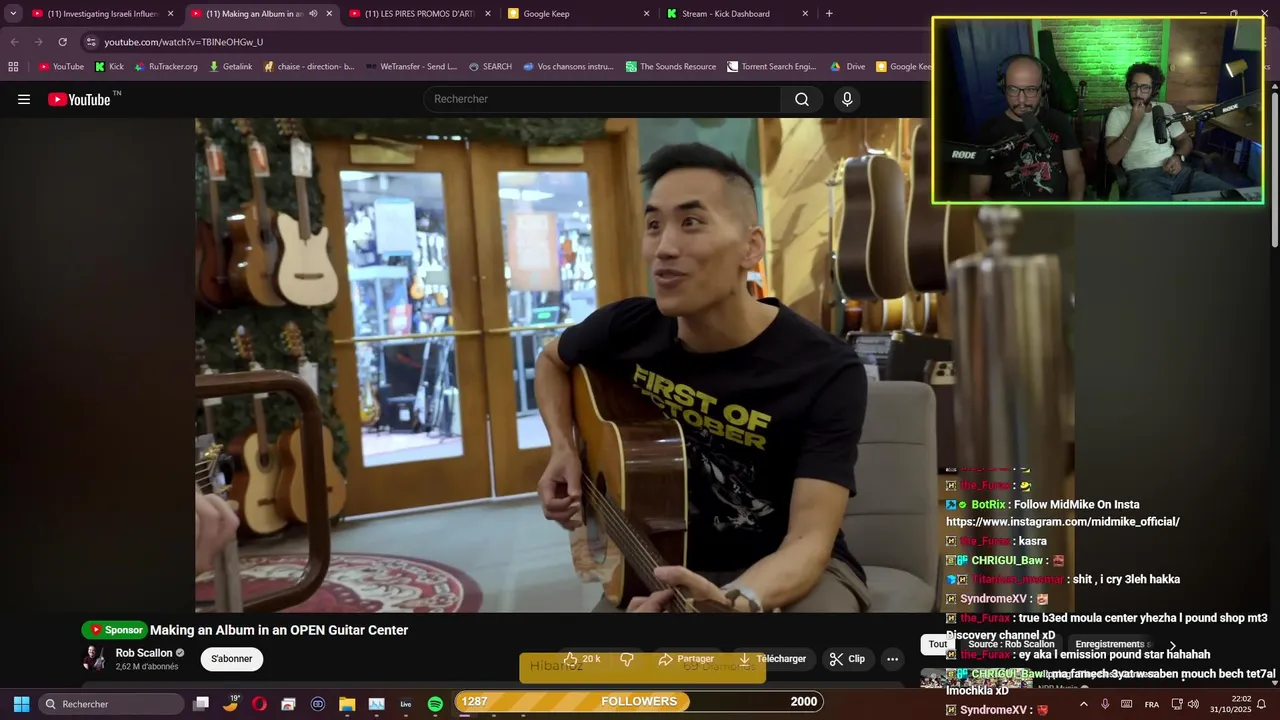
Task: Open the apps grid in bookmarks bar
Action: (x=13, y=67)
